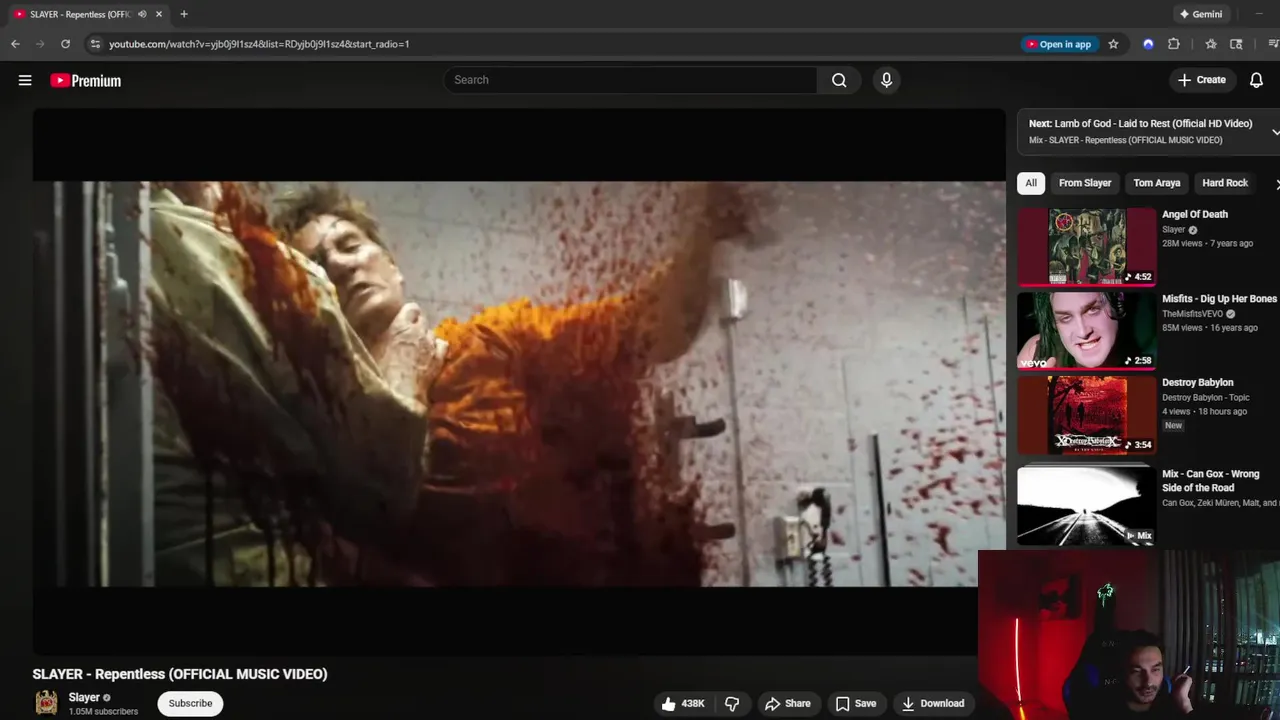Subscribe to the Slayer channel
The image size is (1280, 720).
click(x=190, y=703)
